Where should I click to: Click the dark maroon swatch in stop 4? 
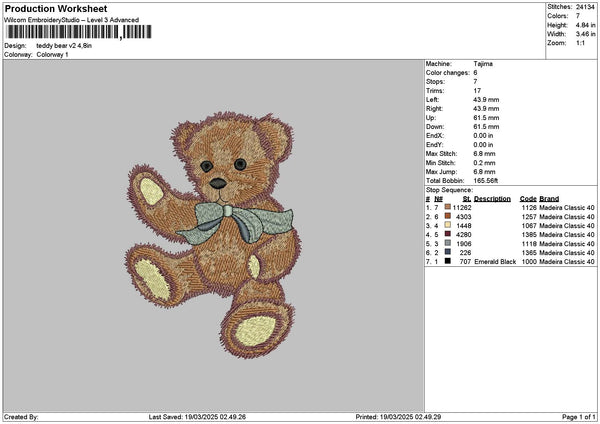pyautogui.click(x=445, y=234)
